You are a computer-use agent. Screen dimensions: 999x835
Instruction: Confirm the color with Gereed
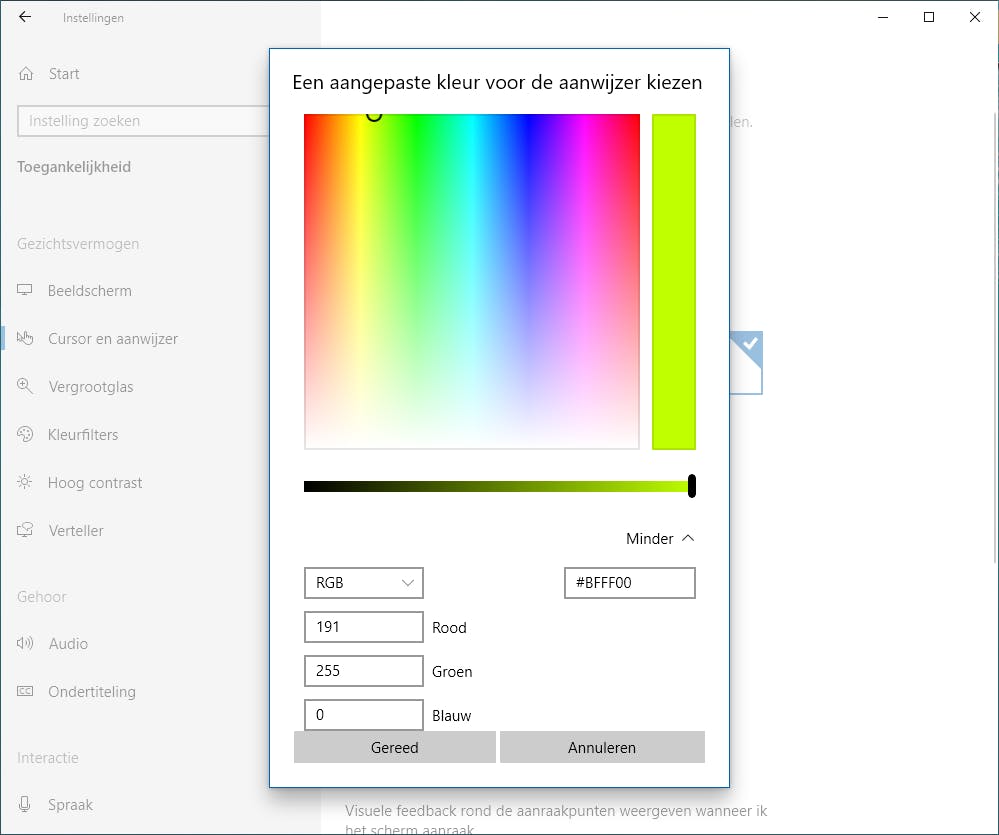394,747
